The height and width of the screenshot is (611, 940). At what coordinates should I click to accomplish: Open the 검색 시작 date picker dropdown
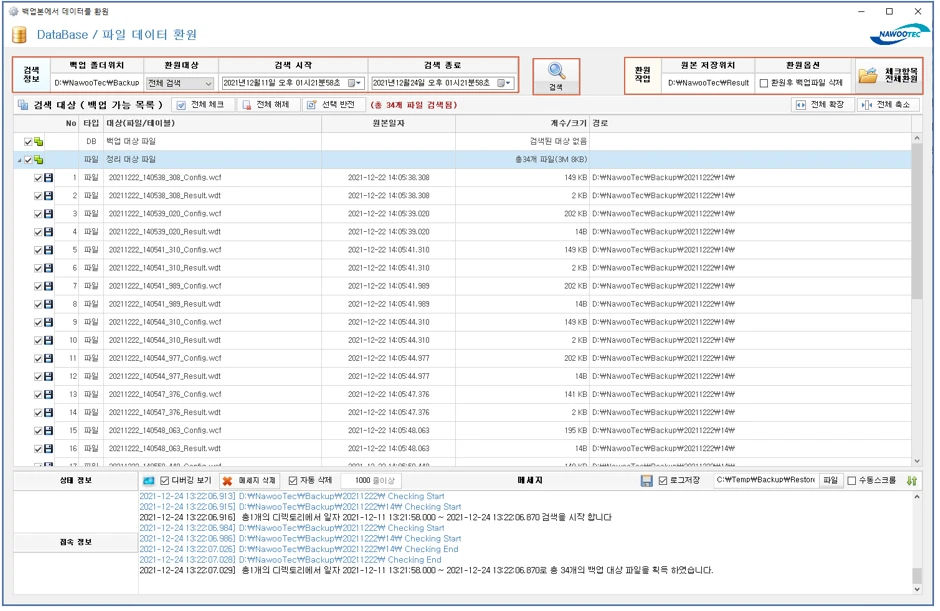coord(355,83)
